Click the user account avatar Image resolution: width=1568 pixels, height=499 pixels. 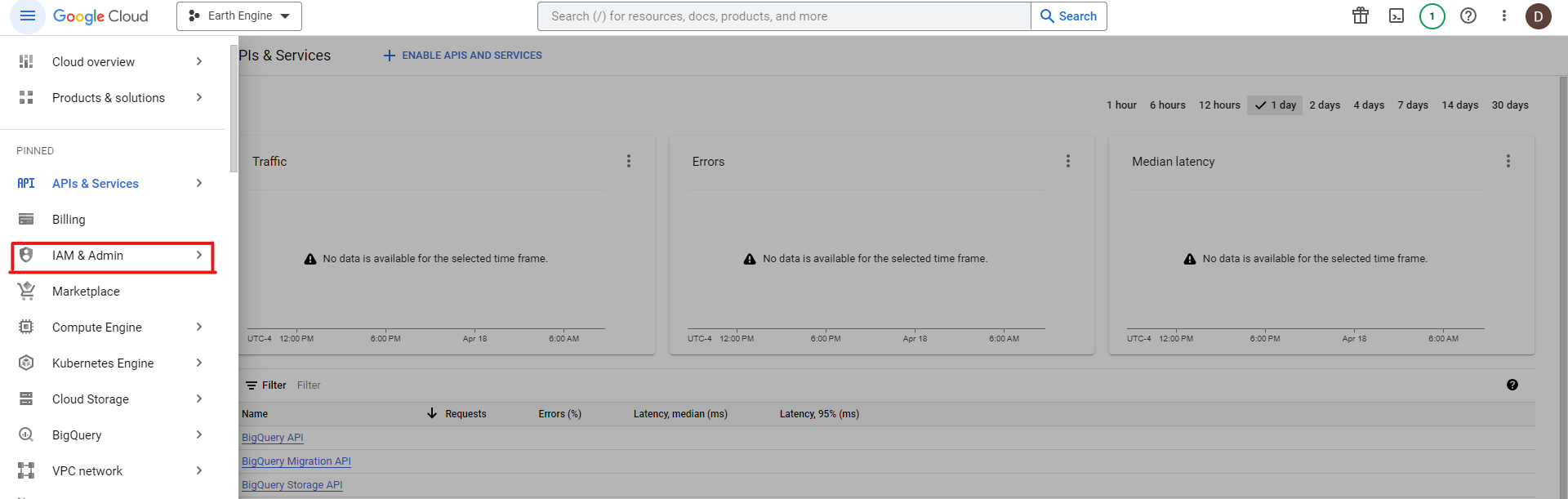coord(1539,16)
